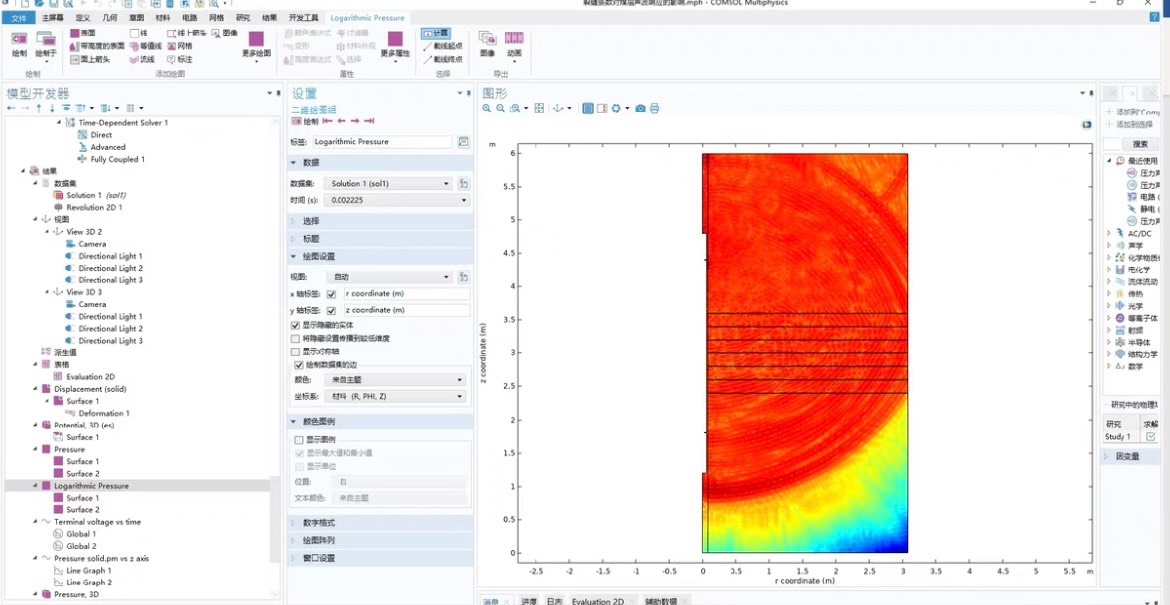
Task: Zoom in on the graphics plot
Action: tap(487, 108)
